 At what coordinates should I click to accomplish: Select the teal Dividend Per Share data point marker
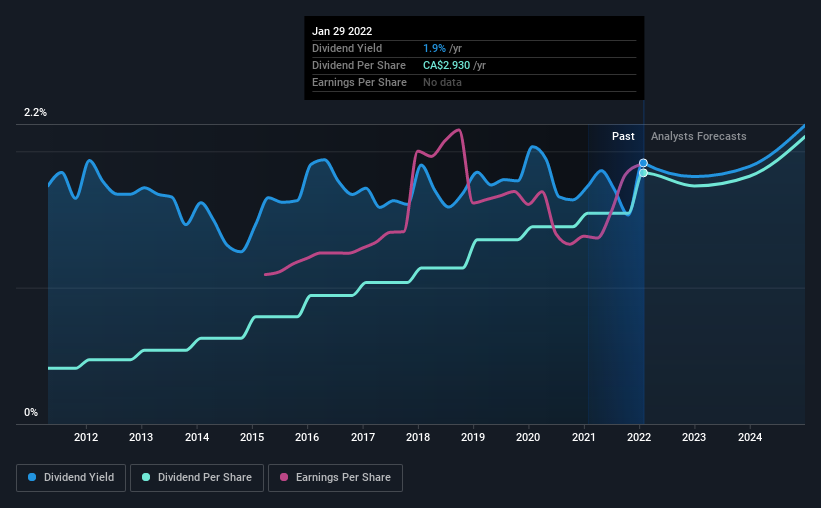click(644, 173)
